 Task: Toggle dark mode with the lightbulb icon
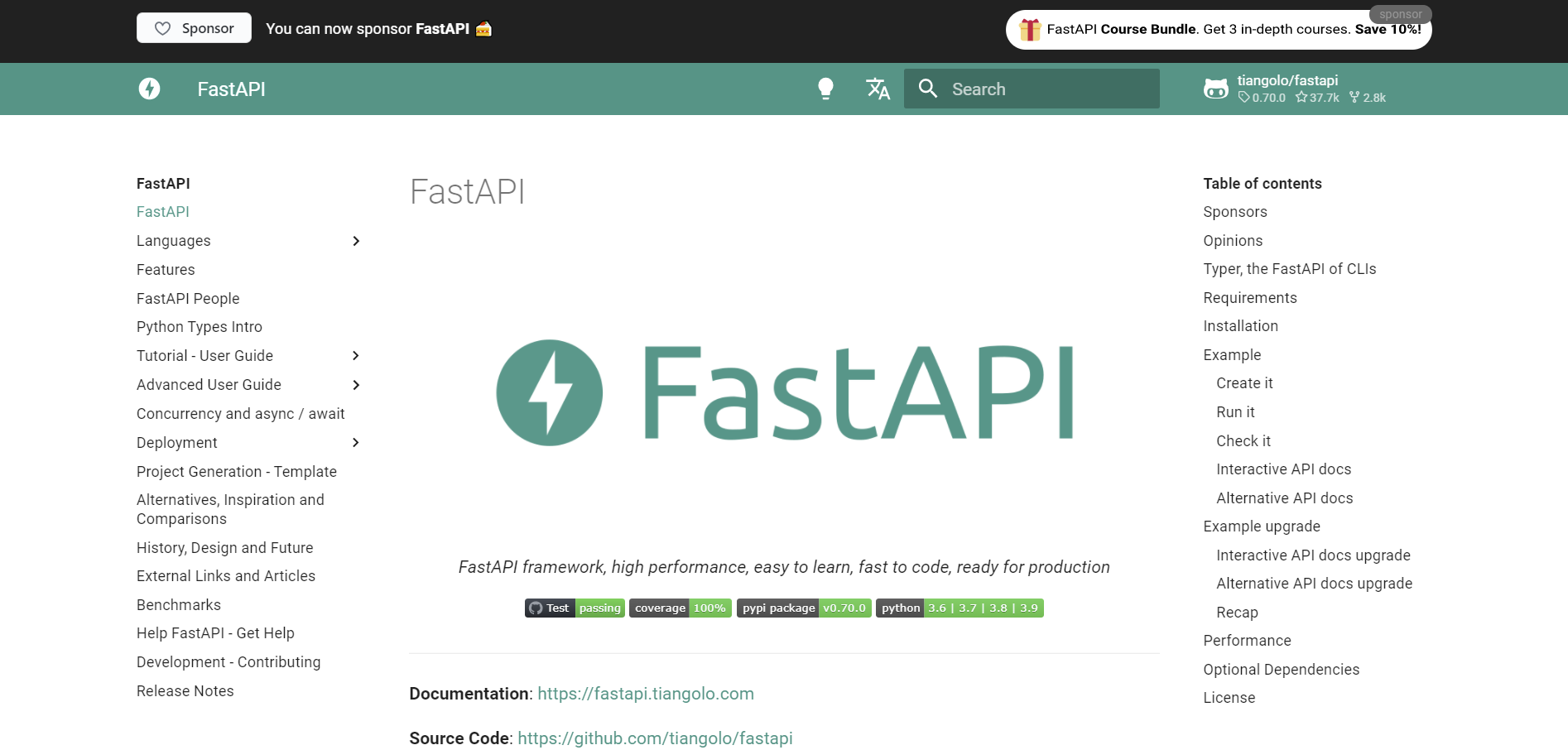point(825,89)
